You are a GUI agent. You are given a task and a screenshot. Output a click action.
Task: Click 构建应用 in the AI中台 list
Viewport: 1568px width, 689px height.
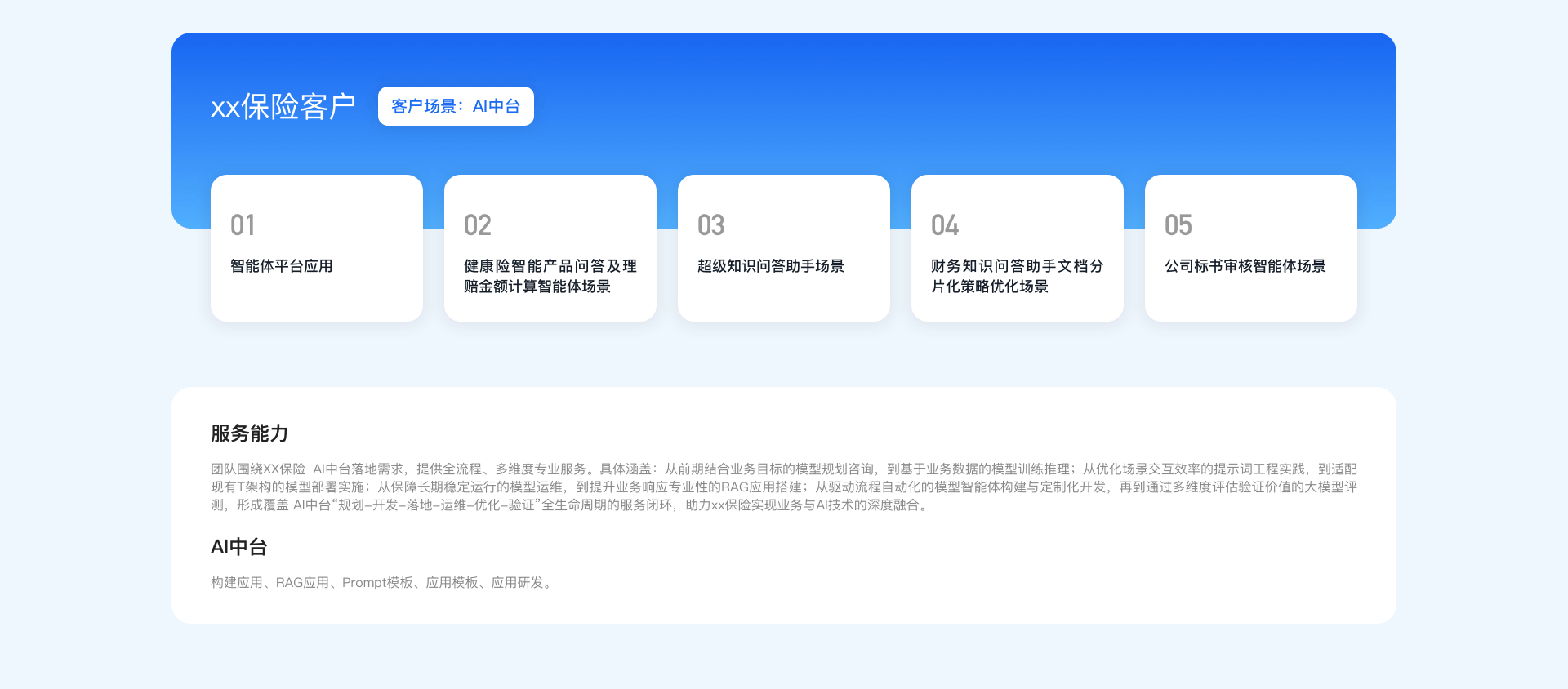(x=236, y=583)
